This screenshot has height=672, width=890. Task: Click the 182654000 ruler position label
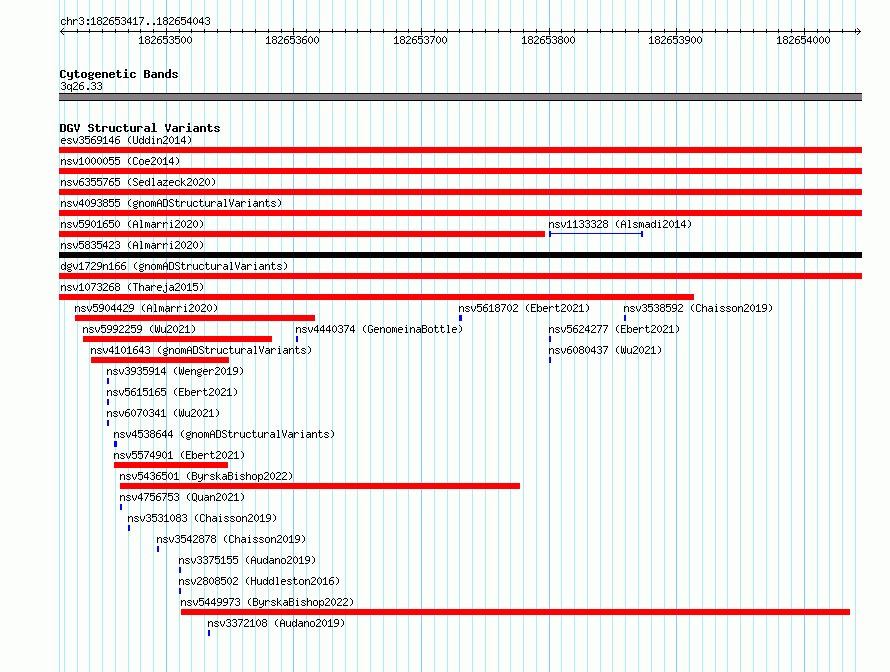point(803,40)
